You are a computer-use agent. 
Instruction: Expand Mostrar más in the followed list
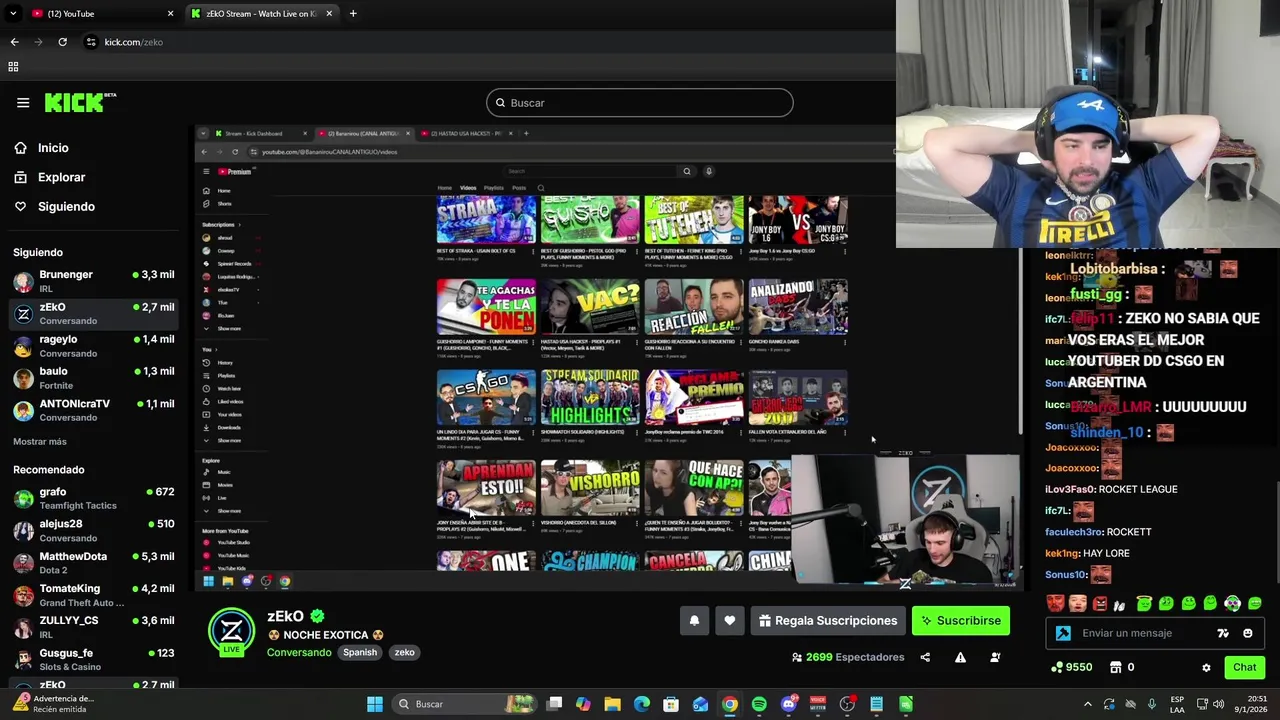[x=40, y=441]
